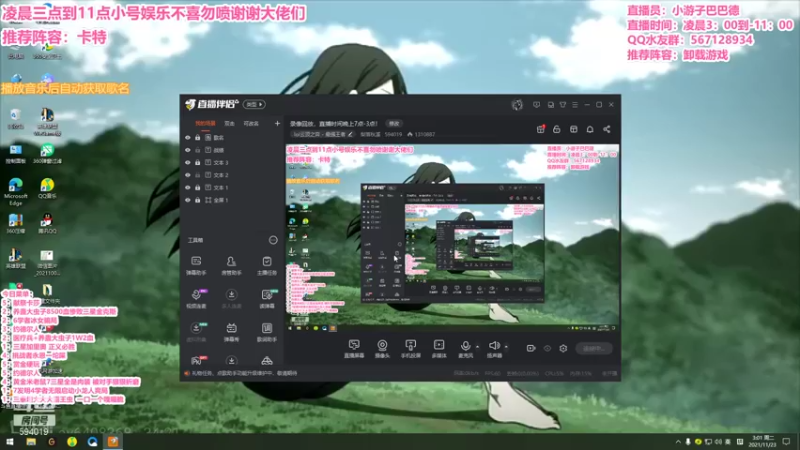Viewport: 800px width, 450px height.
Task: Open the notification bell icon
Action: 590,129
